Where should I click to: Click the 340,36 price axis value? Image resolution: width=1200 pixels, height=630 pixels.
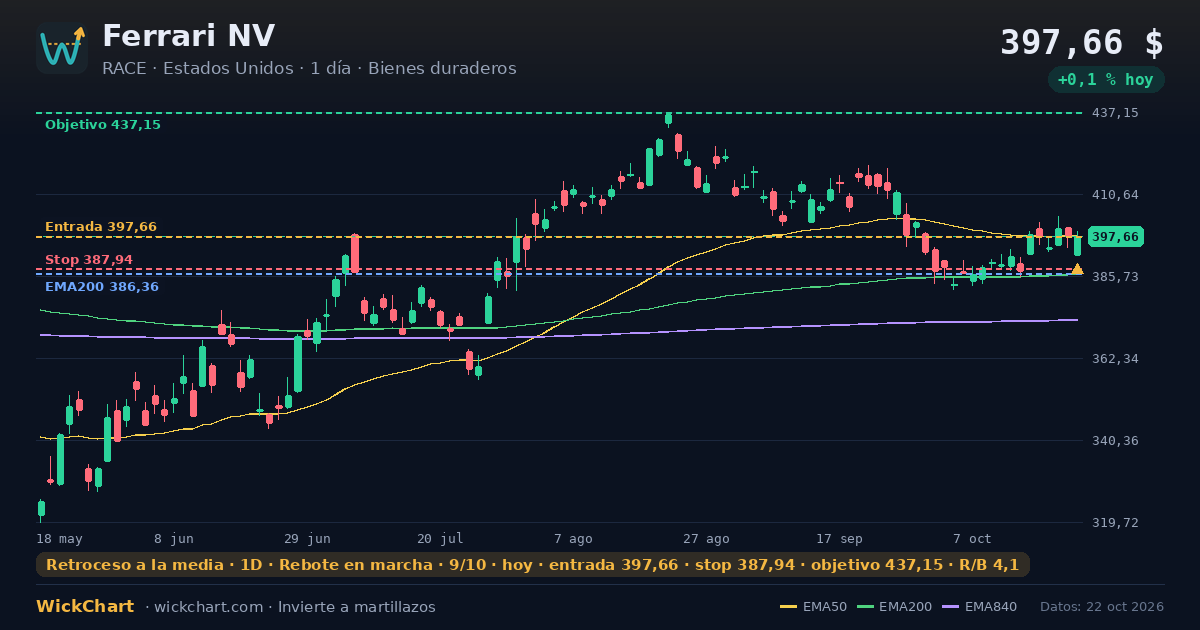pos(1115,440)
